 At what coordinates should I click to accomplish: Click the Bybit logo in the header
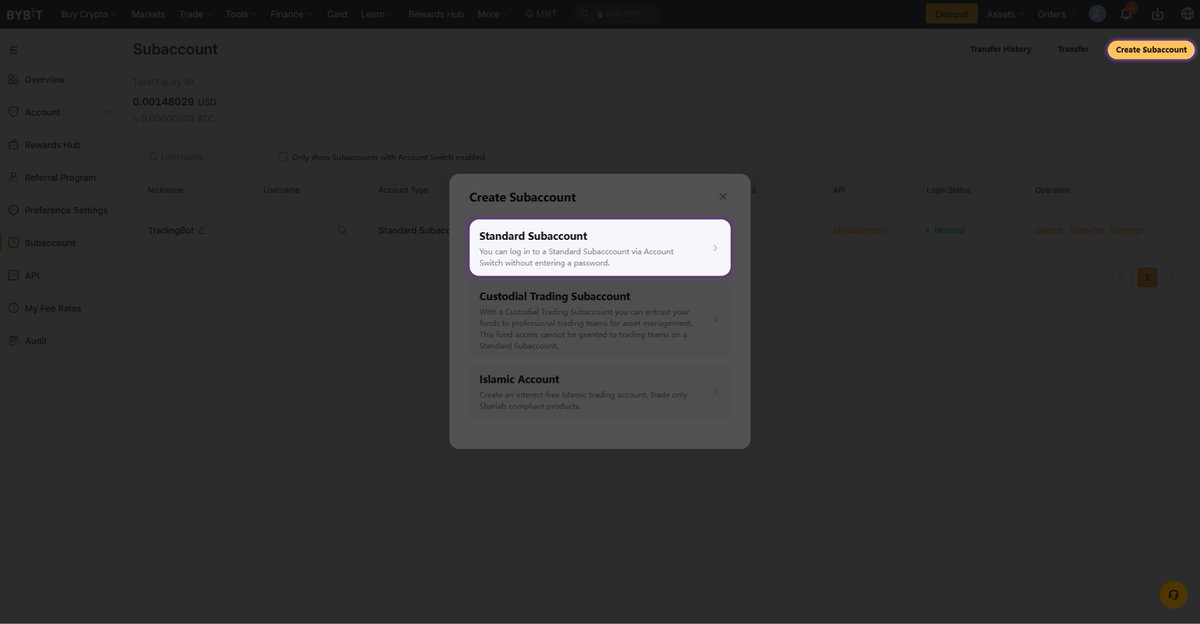[24, 14]
